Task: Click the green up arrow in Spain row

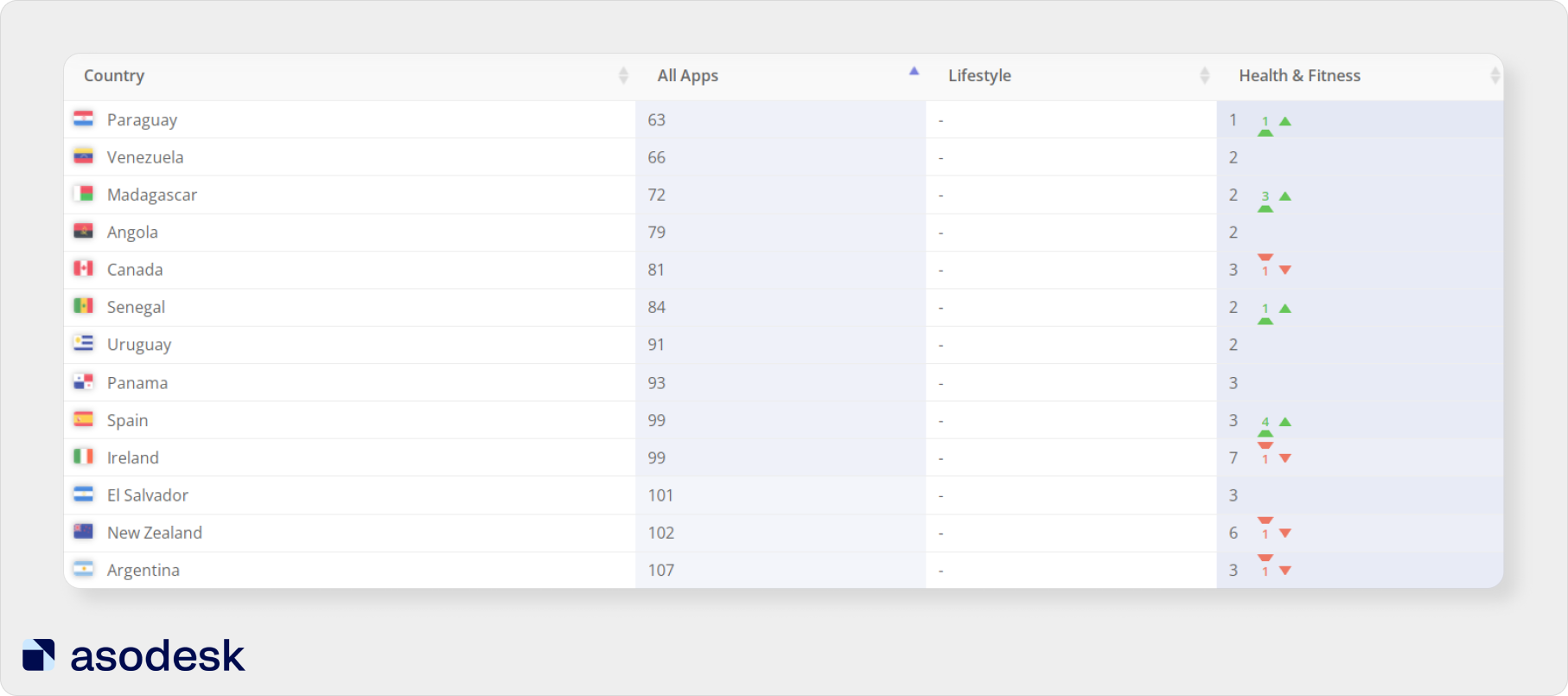Action: tap(1285, 422)
